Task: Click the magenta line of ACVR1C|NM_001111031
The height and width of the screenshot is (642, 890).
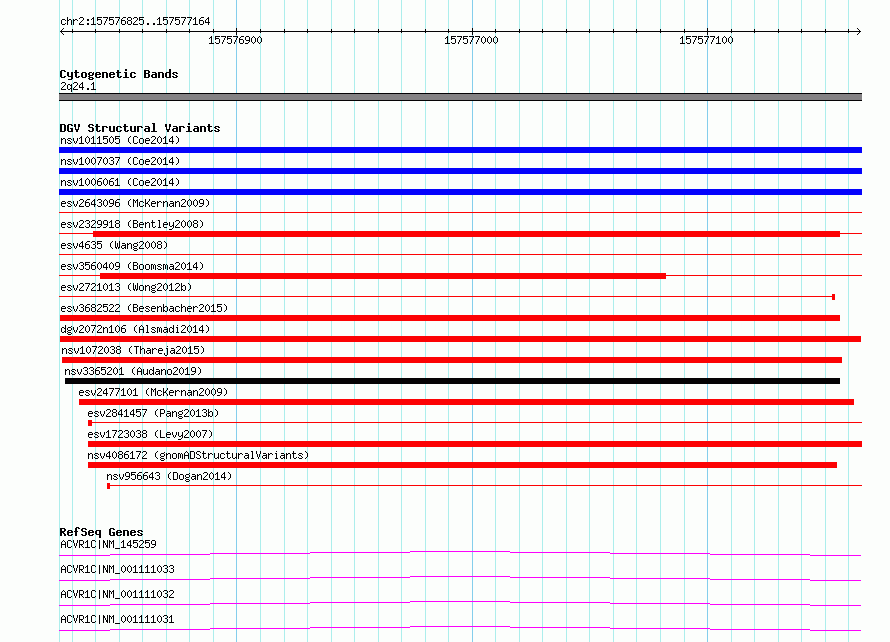Action: pyautogui.click(x=460, y=628)
